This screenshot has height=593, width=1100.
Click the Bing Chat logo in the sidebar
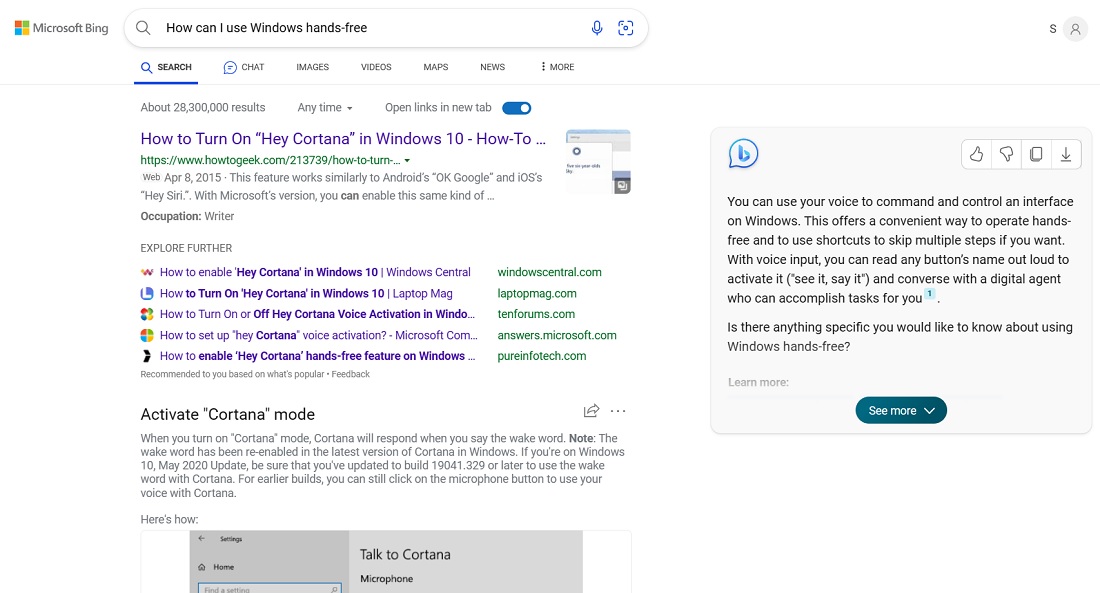coord(742,153)
